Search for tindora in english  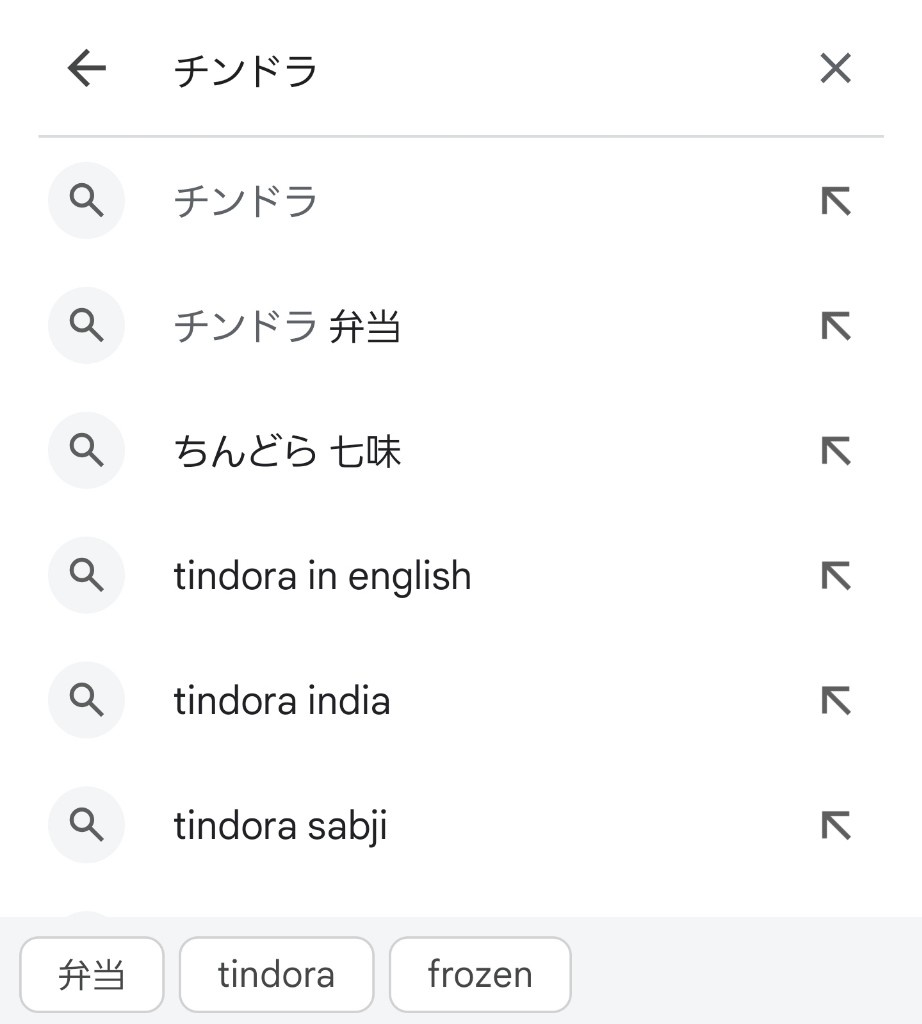(322, 576)
